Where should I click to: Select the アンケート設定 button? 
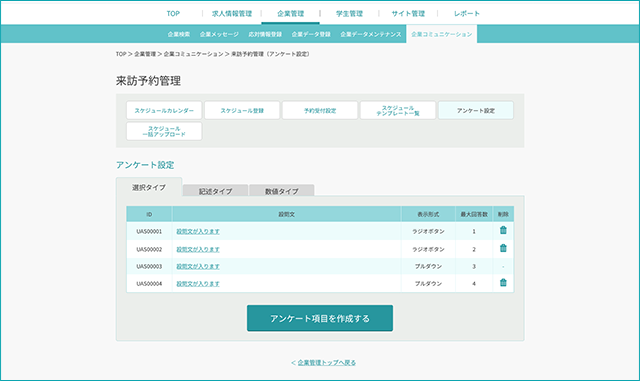coord(476,110)
